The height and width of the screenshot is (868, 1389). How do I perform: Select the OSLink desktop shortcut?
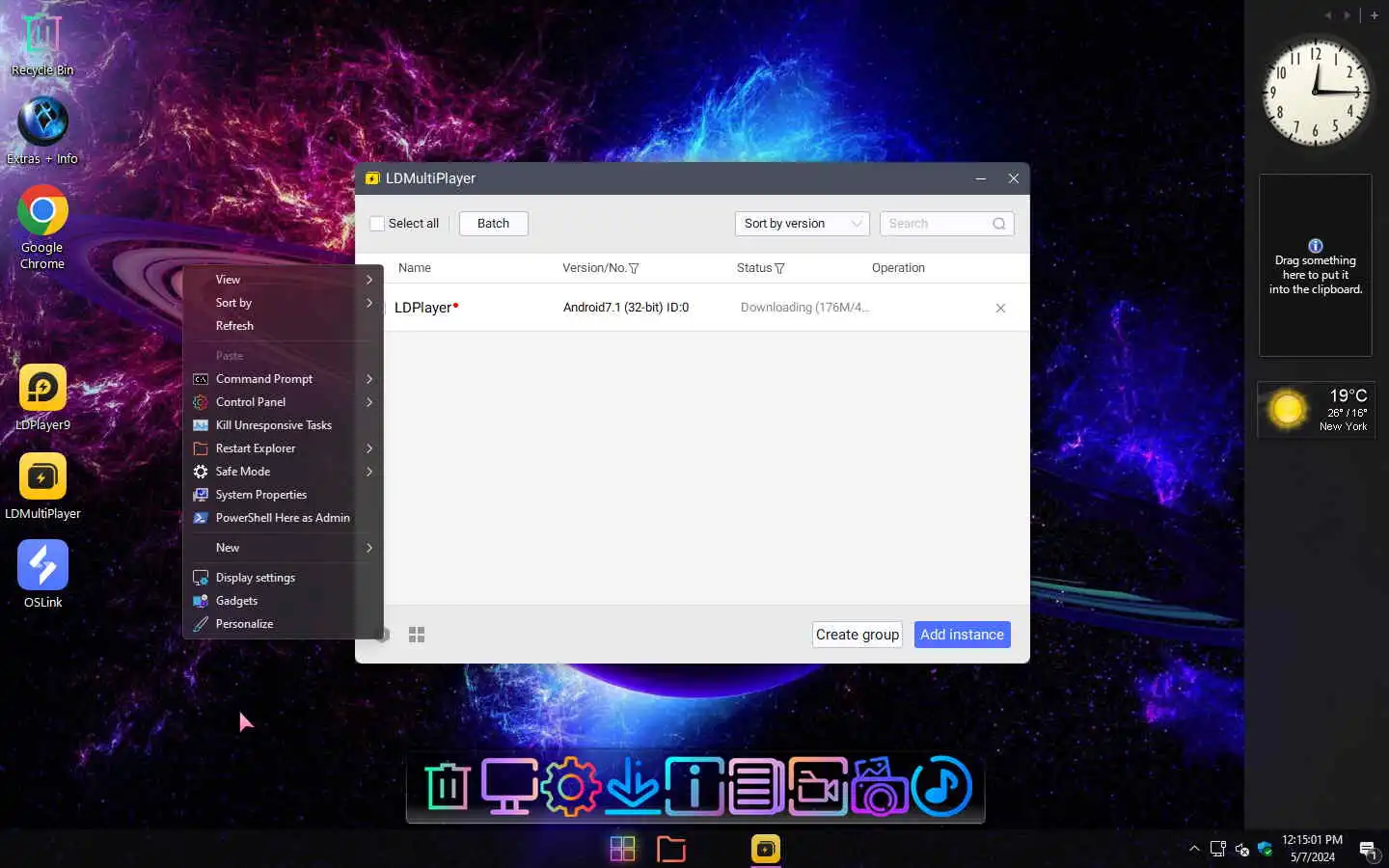(x=42, y=575)
